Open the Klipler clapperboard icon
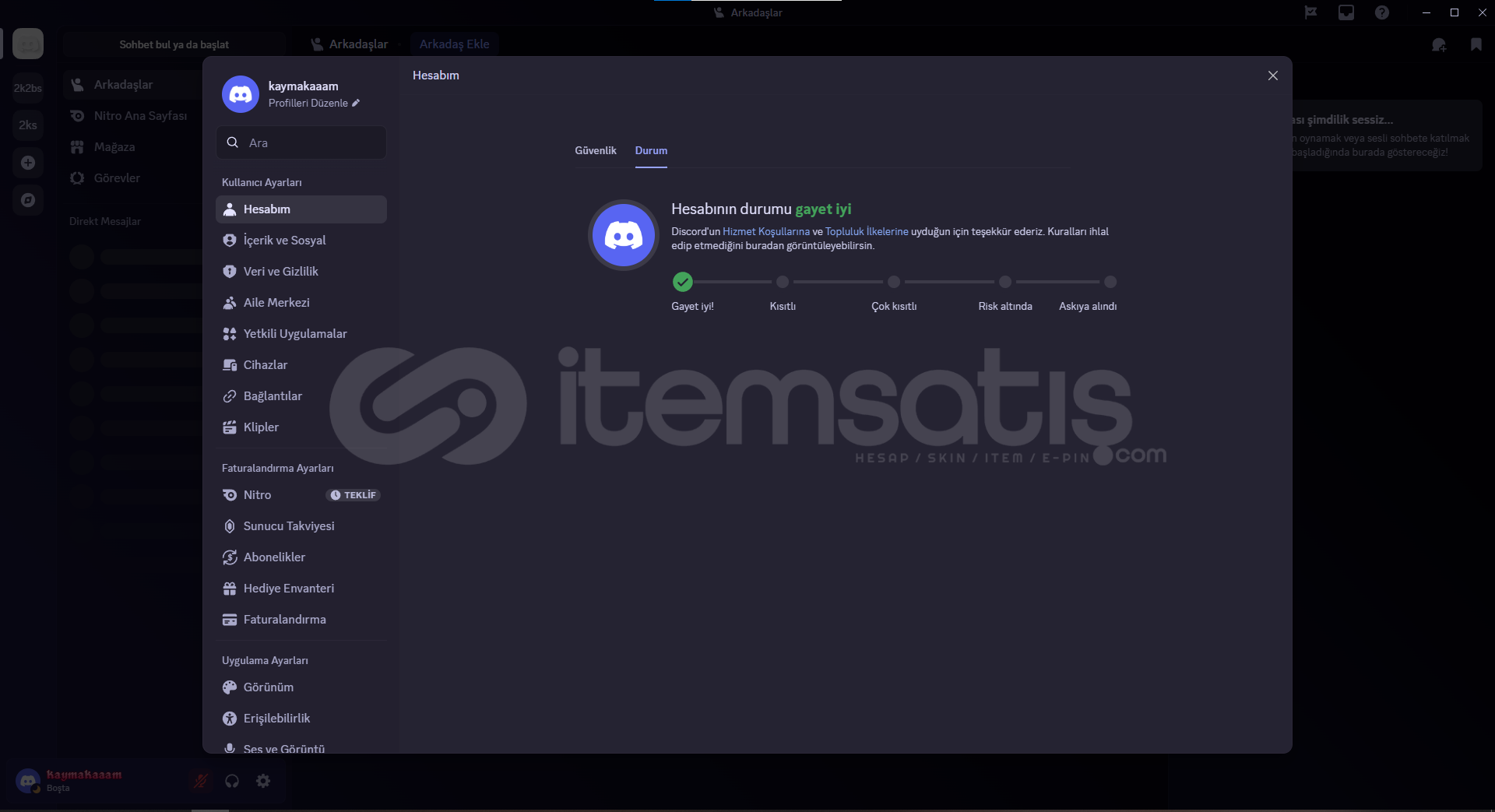 click(x=230, y=427)
